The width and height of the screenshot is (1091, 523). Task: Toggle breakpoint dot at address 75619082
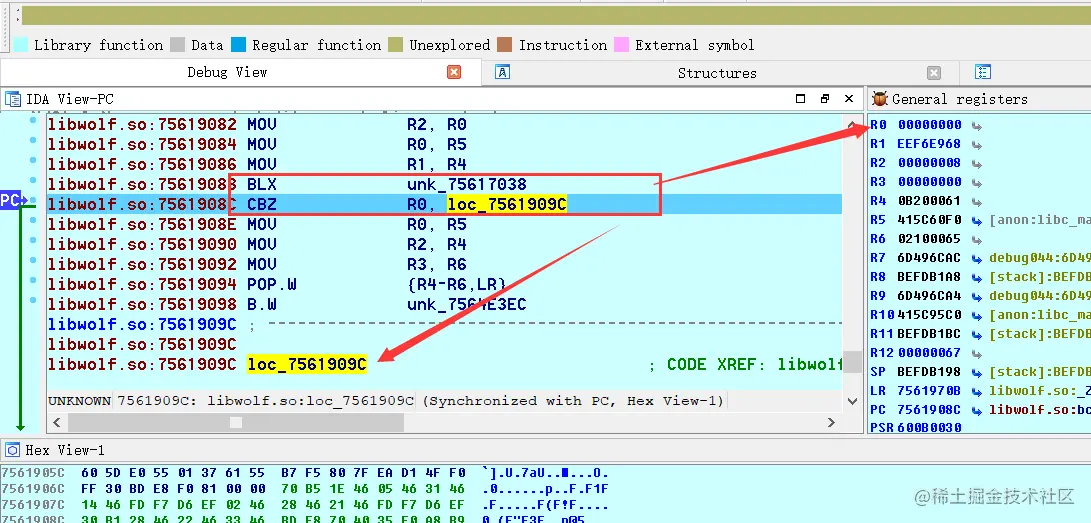tap(33, 121)
